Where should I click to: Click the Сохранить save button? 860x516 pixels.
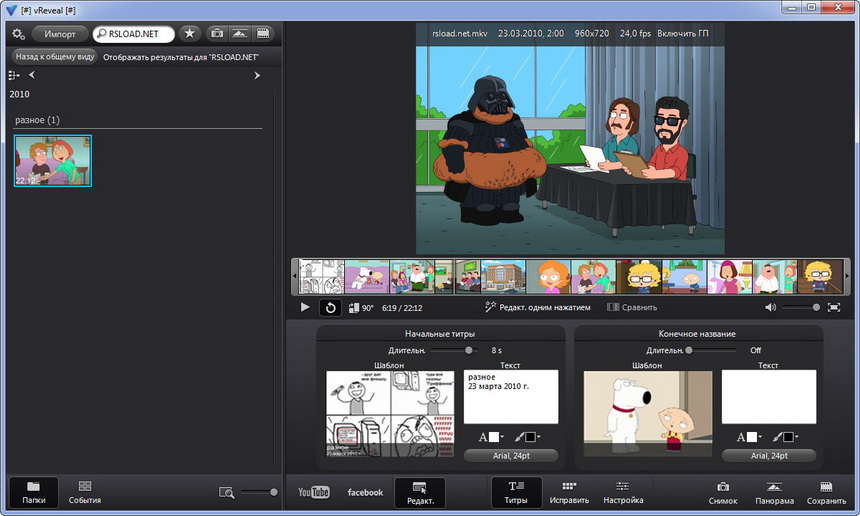click(826, 492)
